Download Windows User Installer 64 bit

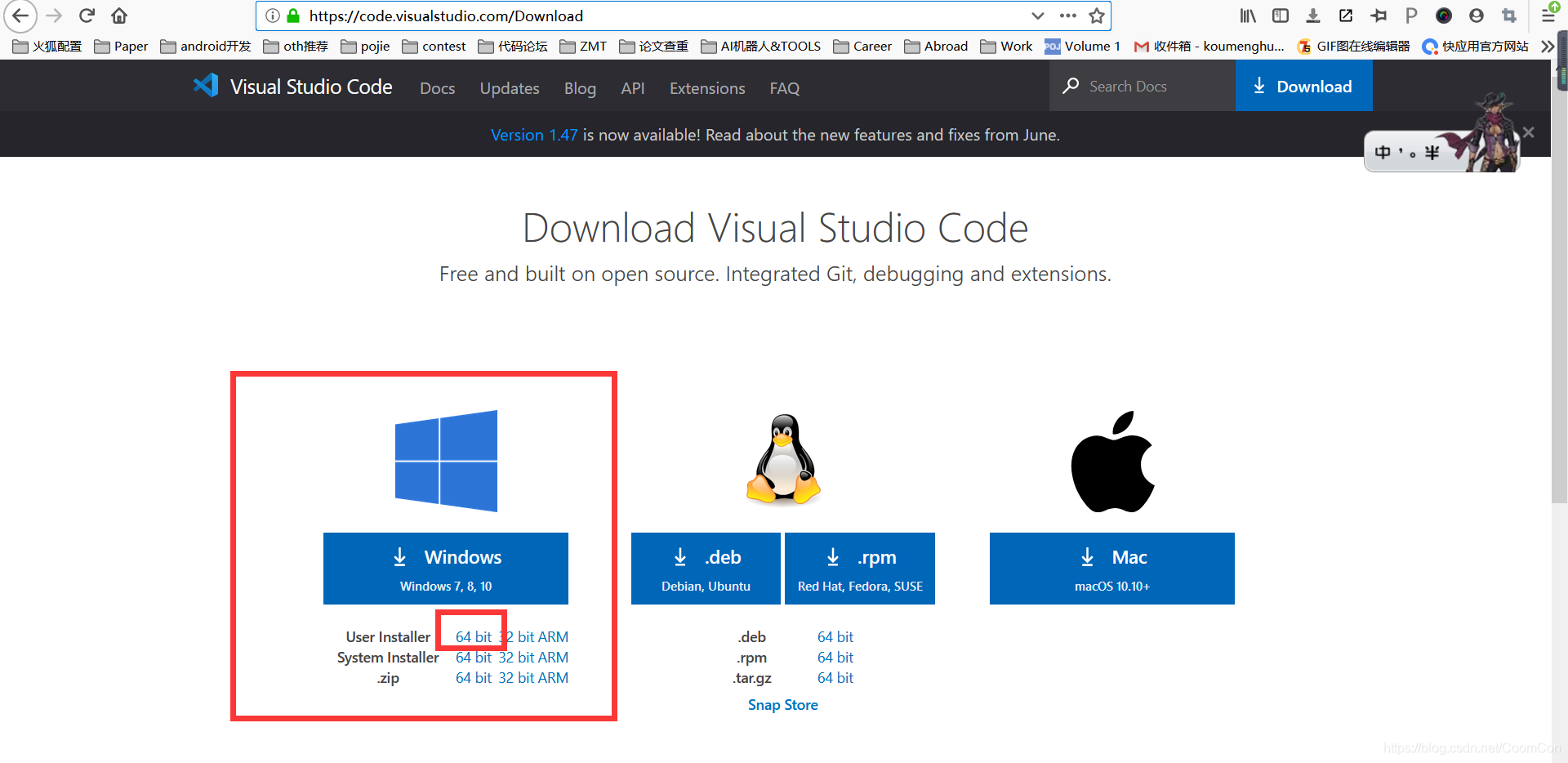click(474, 637)
